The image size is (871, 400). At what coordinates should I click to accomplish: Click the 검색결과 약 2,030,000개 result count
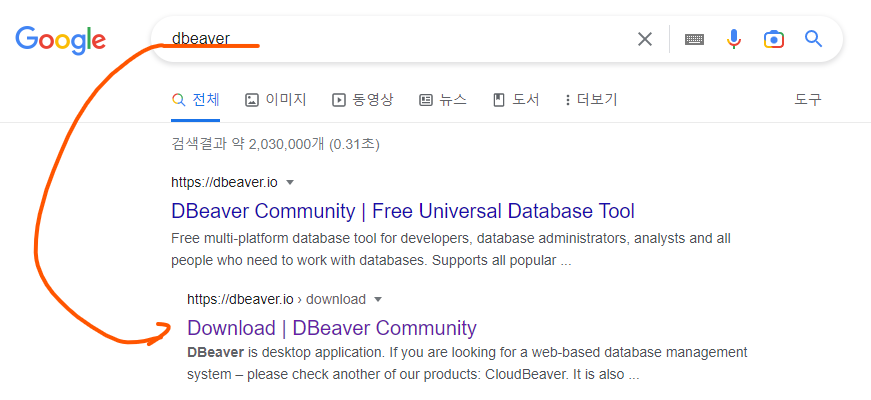pyautogui.click(x=275, y=145)
